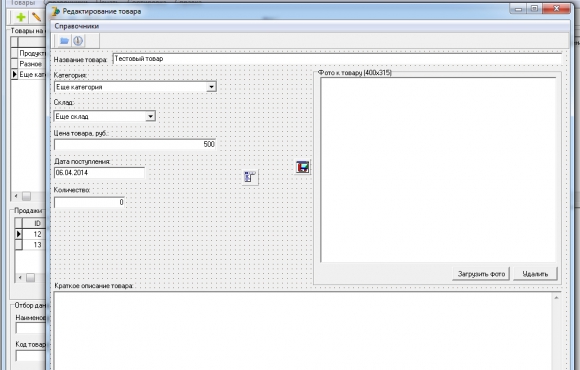The image size is (580, 370).
Task: Click the Delphi form title bar icon
Action: coord(56,11)
